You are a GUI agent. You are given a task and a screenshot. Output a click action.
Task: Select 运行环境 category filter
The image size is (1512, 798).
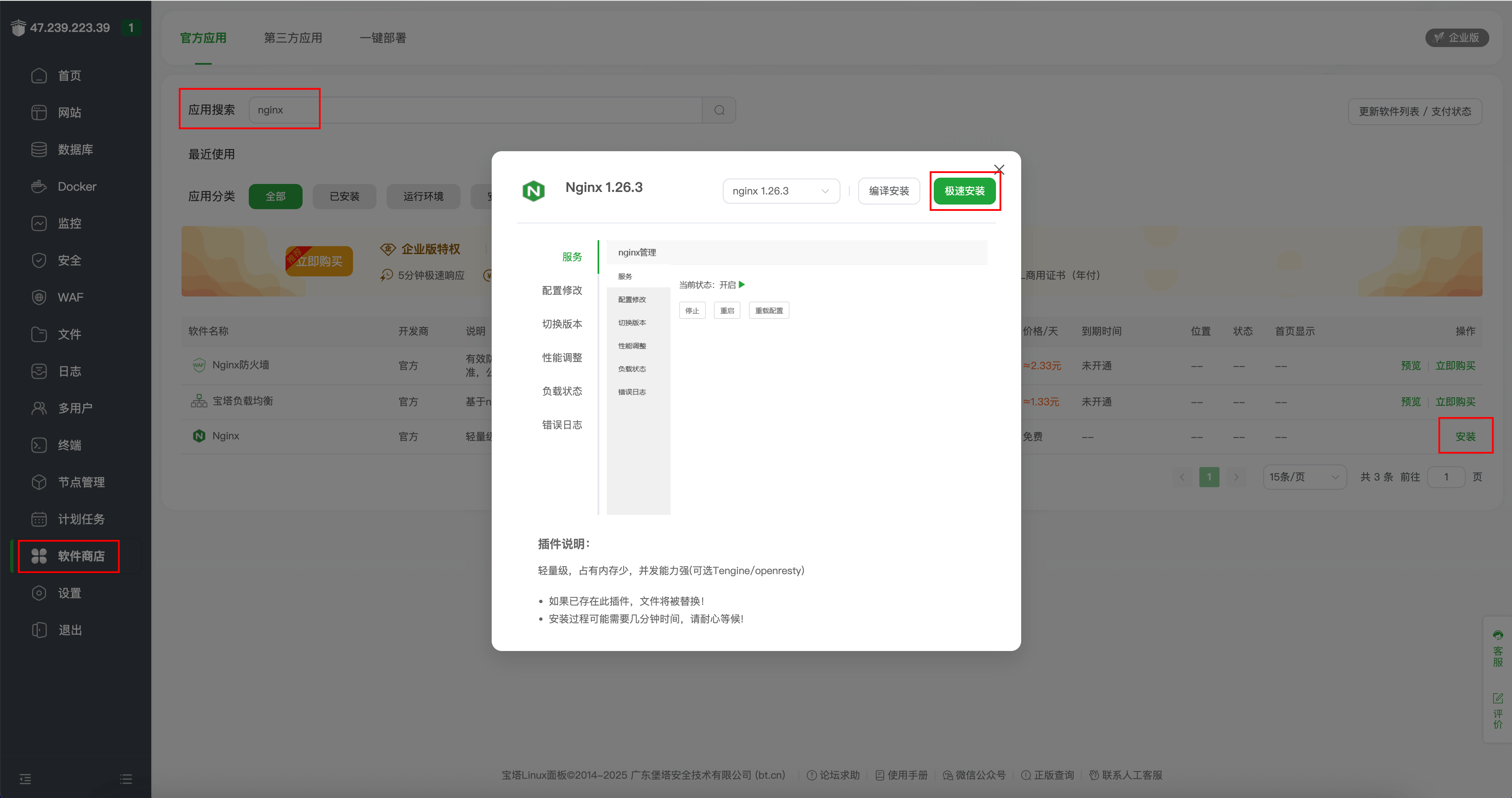[423, 197]
